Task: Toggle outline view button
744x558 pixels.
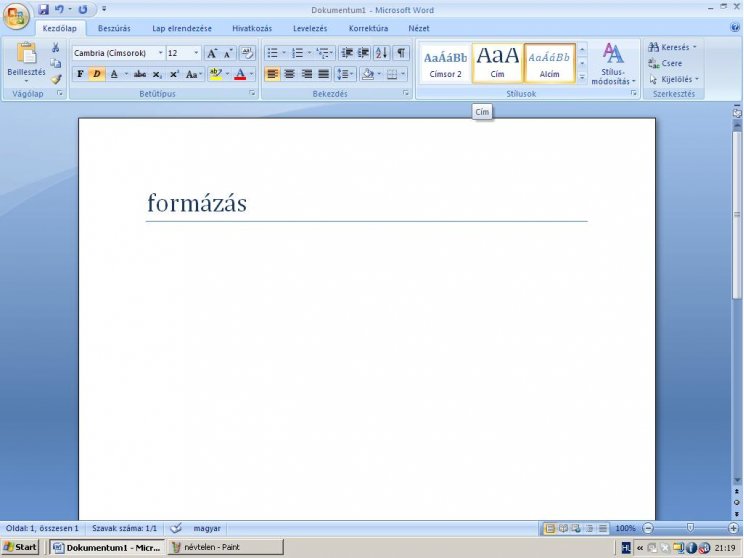Action: tap(589, 528)
